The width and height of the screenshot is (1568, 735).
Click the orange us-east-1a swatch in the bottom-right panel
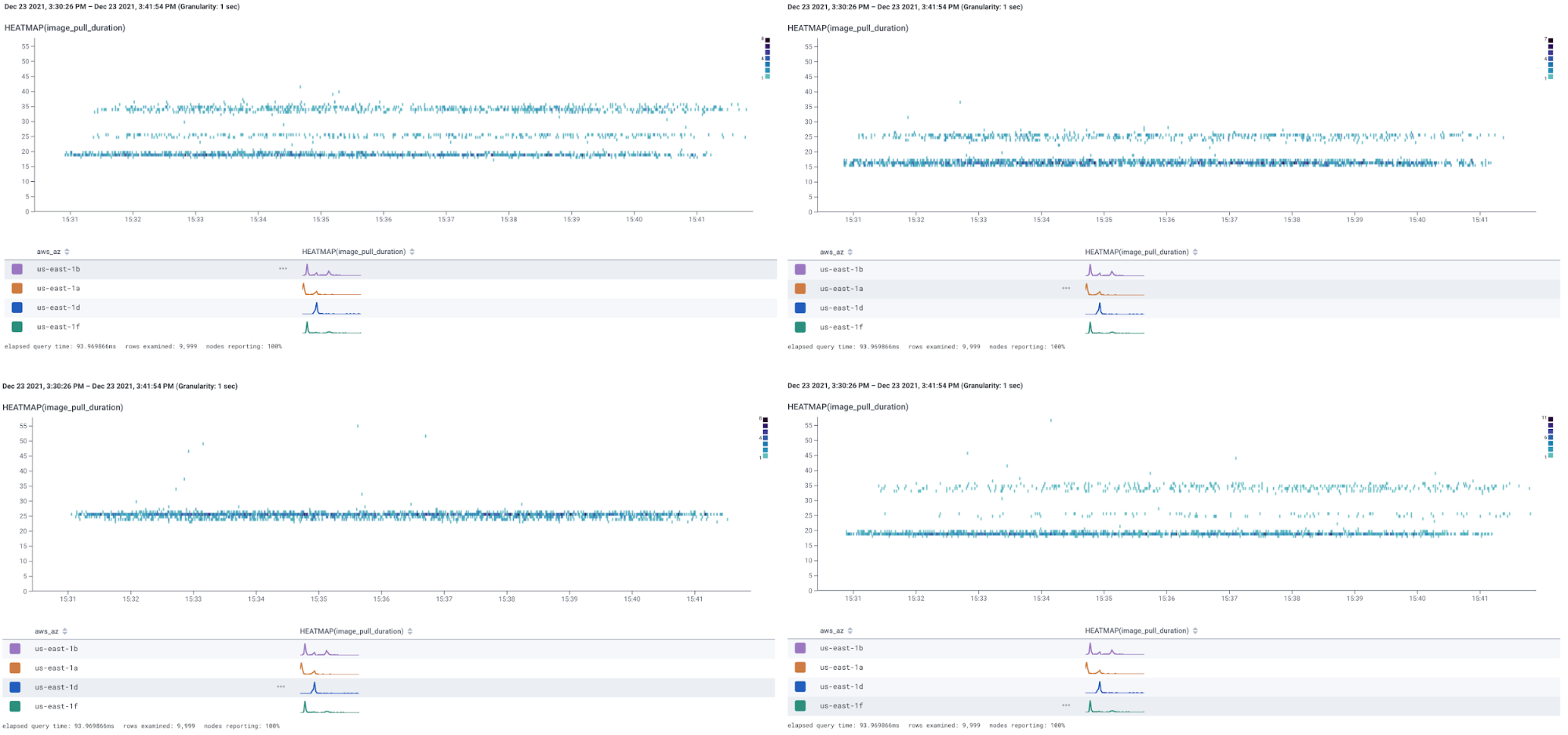[x=800, y=668]
